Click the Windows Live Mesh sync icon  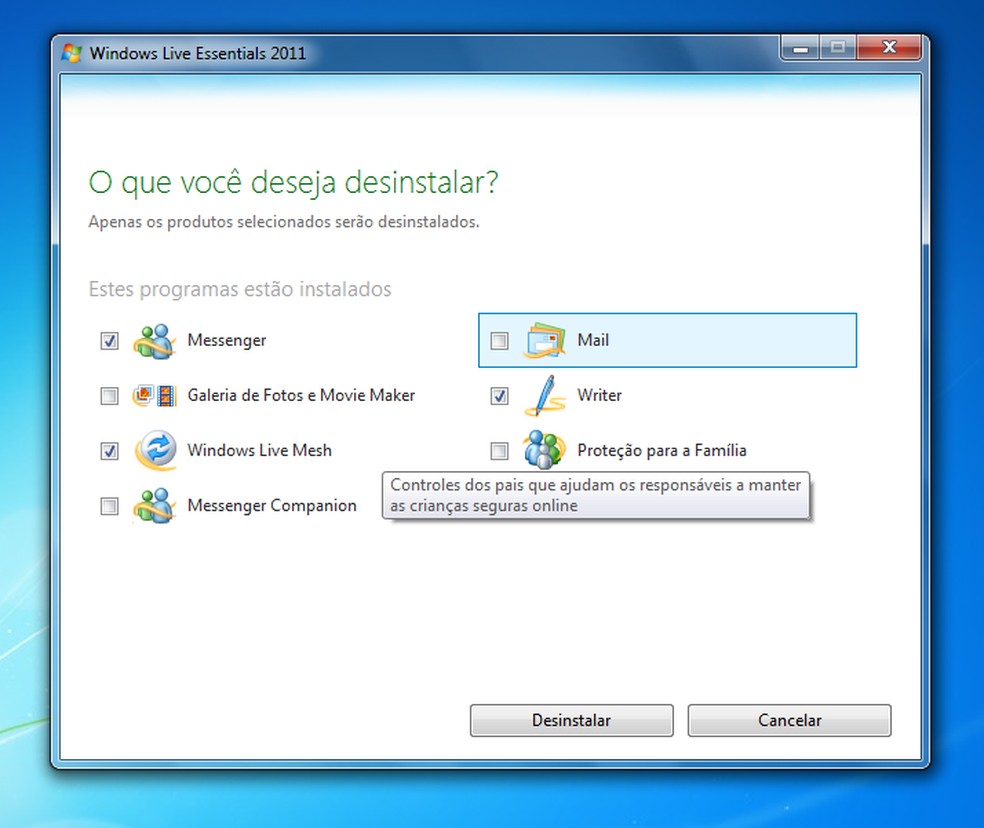point(155,450)
